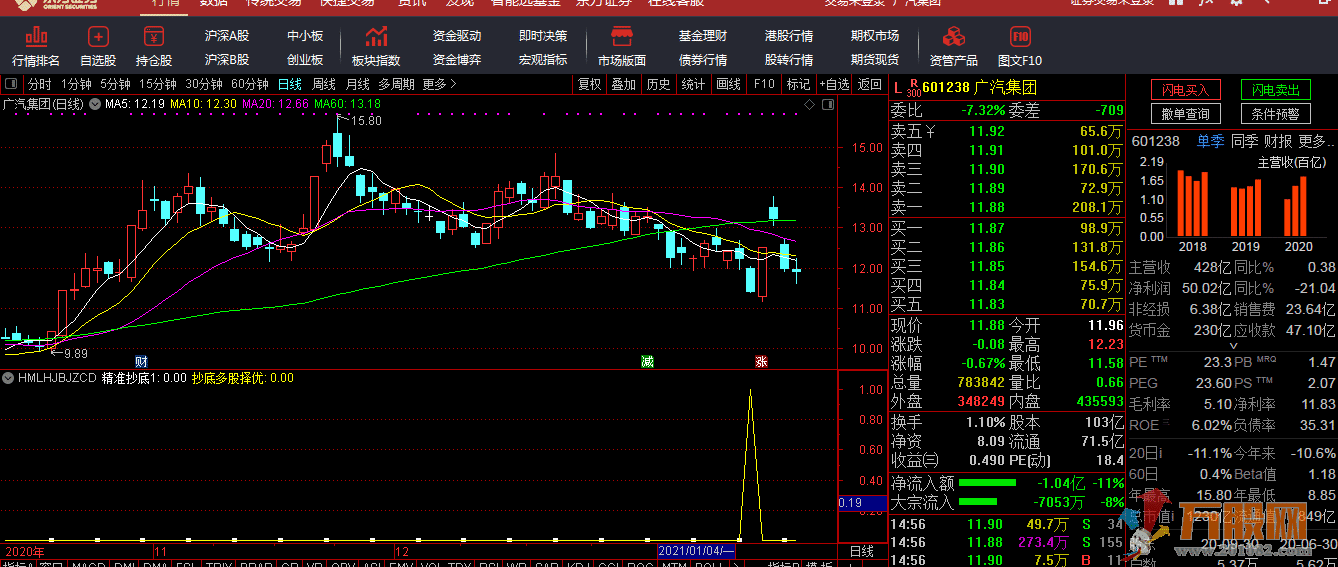Toggle left panel icon beside 分时
The height and width of the screenshot is (567, 1338).
click(x=12, y=84)
